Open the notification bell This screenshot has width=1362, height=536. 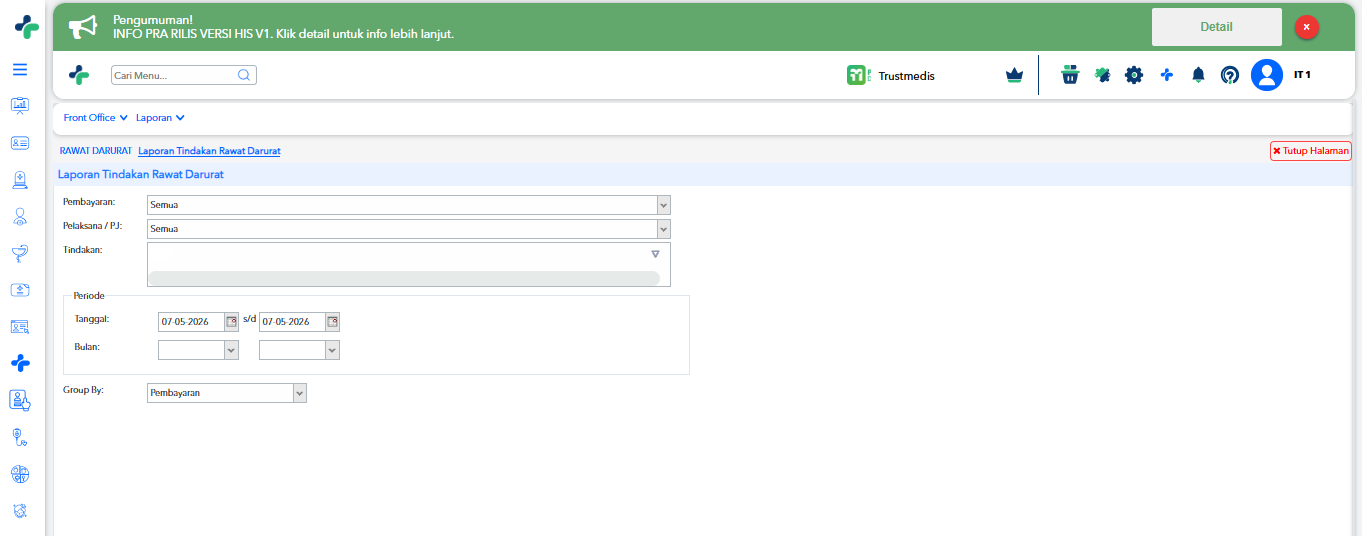coord(1198,75)
